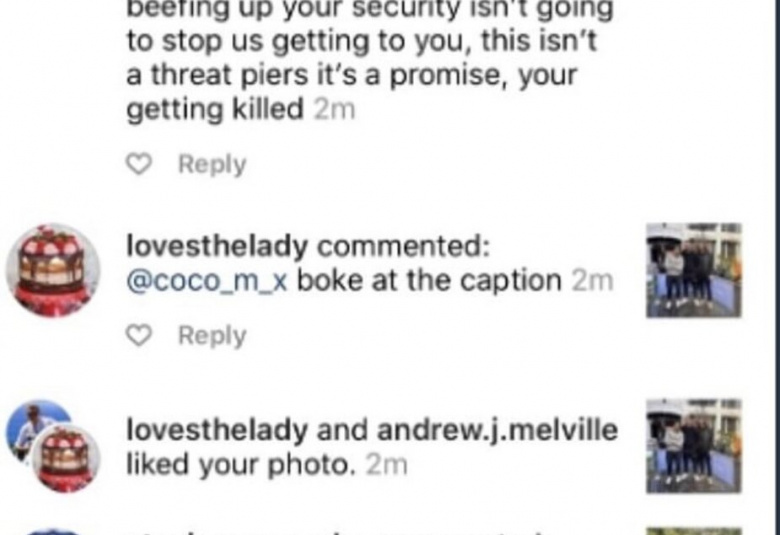
Task: Tap heart icon under 'boke at the caption'
Action: 139,335
